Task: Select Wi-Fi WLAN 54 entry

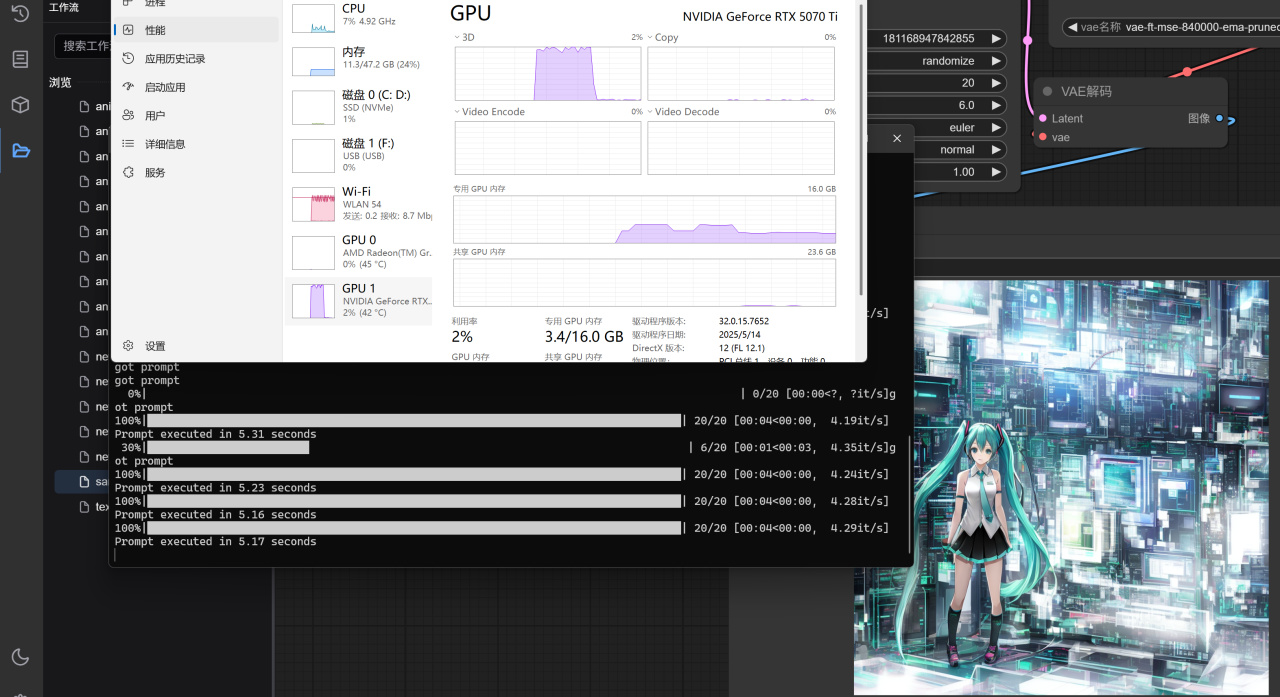Action: 359,204
